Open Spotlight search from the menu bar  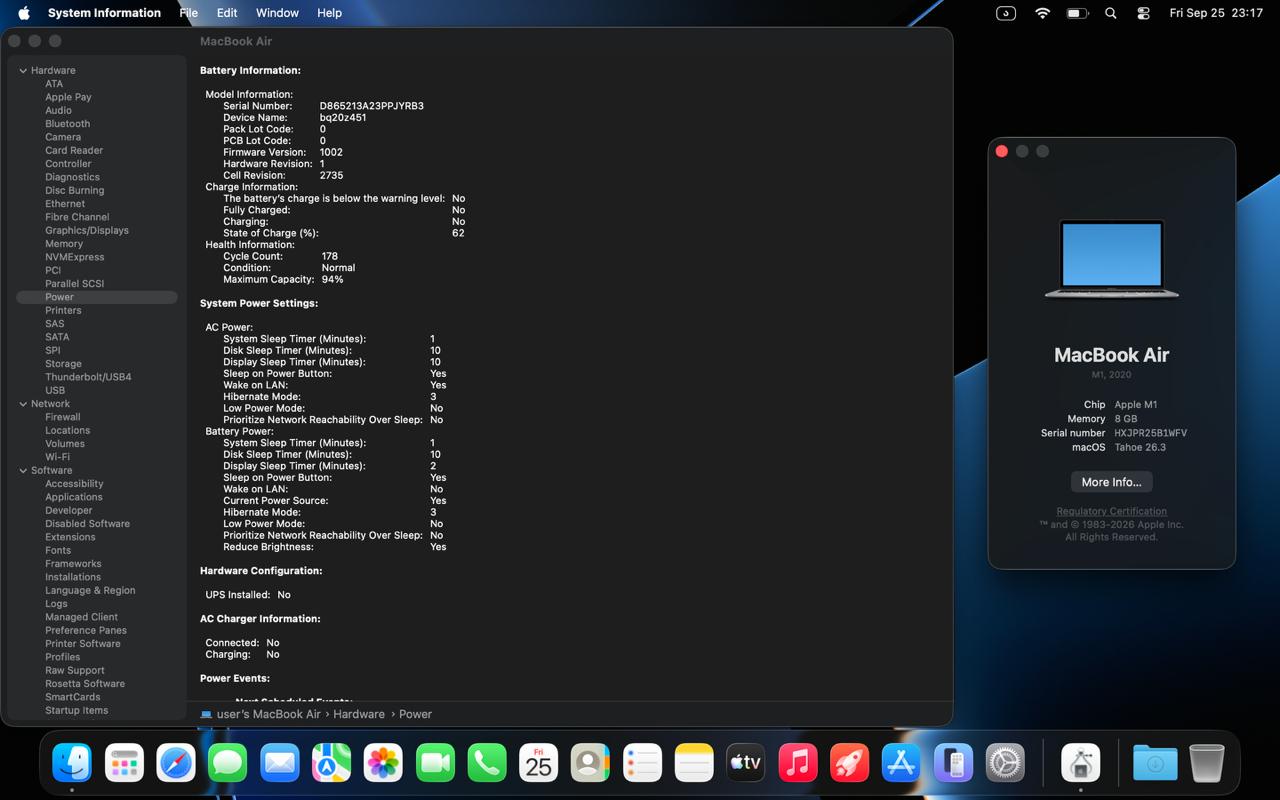click(1110, 13)
